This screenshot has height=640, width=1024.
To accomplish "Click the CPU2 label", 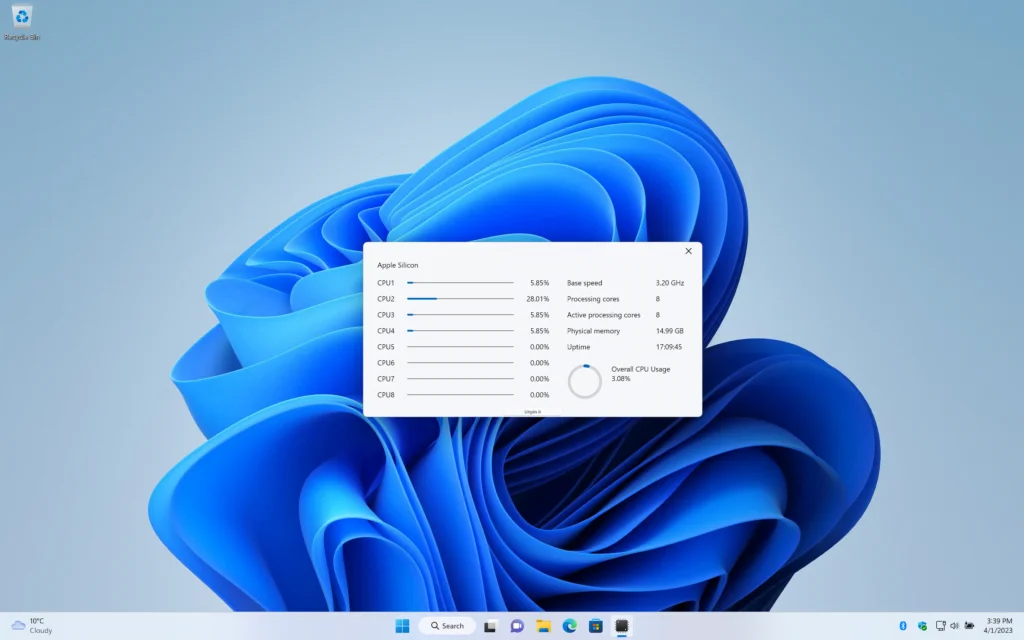I will (386, 298).
